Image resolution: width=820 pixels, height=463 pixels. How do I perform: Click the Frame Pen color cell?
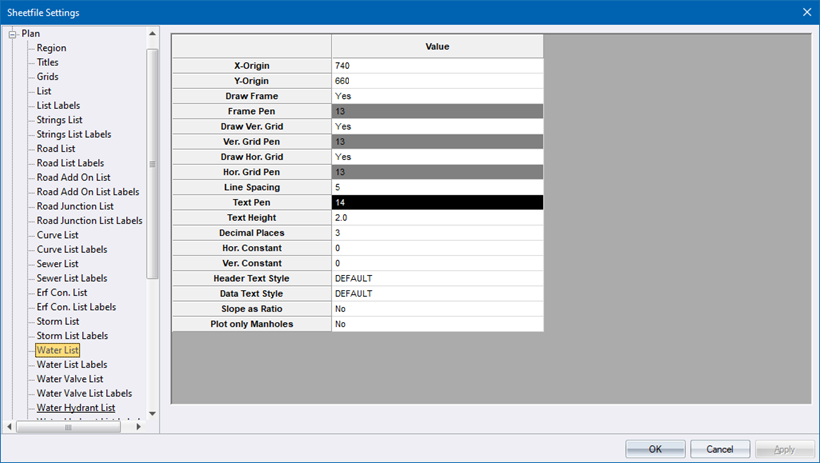(437, 111)
